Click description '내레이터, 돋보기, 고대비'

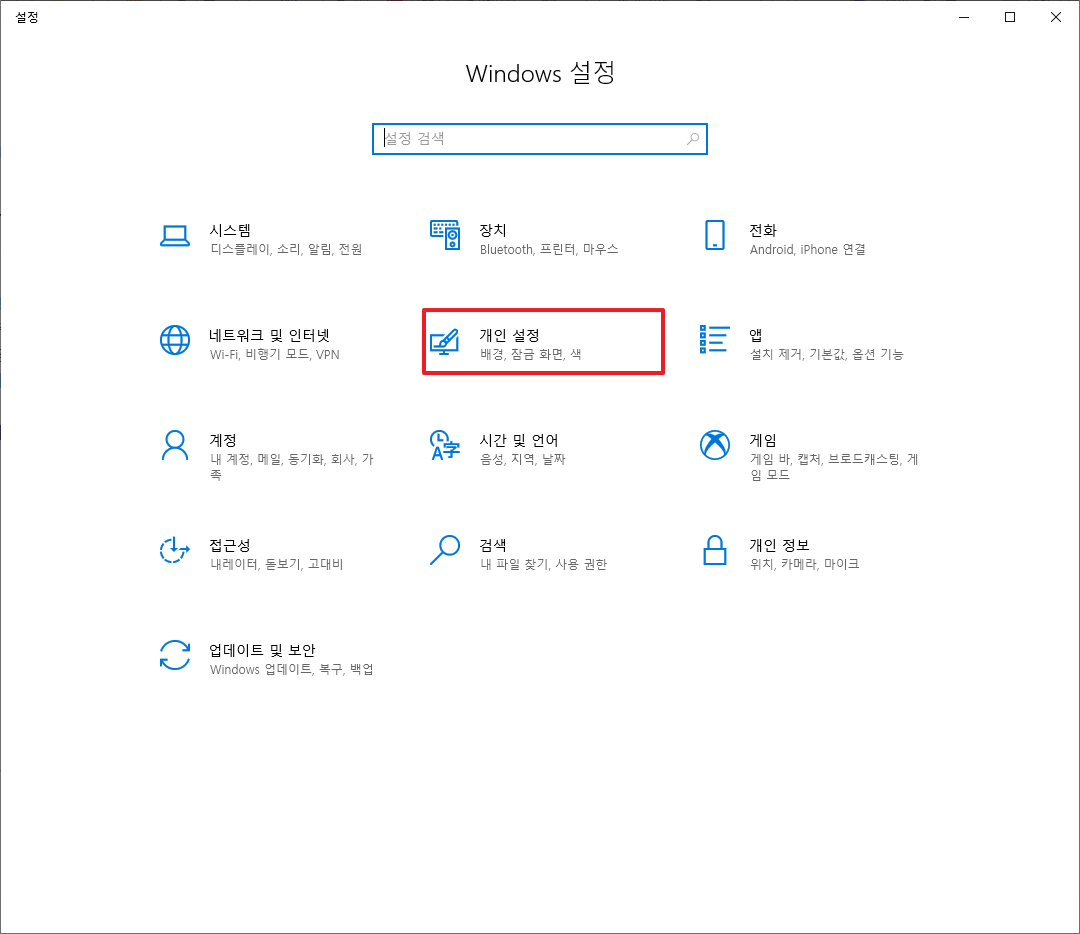[x=277, y=565]
